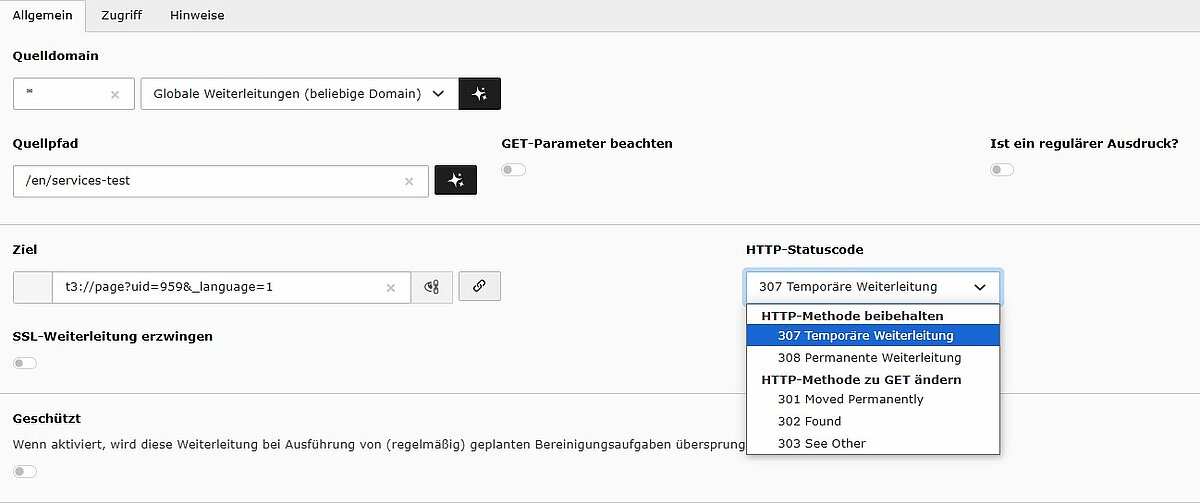Choose 301 Moved Permanently option
This screenshot has width=1200, height=503.
850,399
